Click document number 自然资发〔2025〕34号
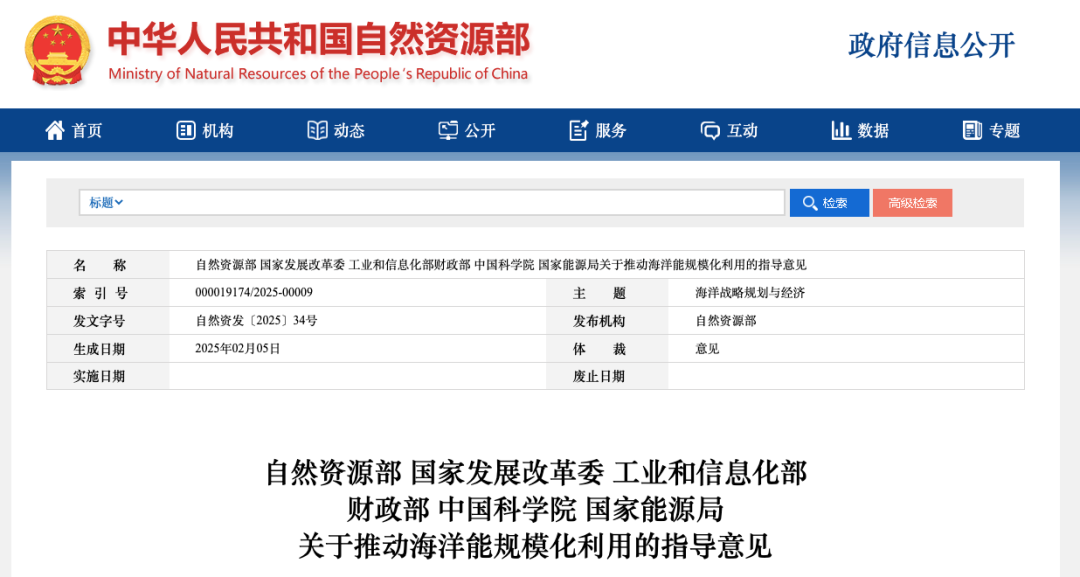 [256, 321]
